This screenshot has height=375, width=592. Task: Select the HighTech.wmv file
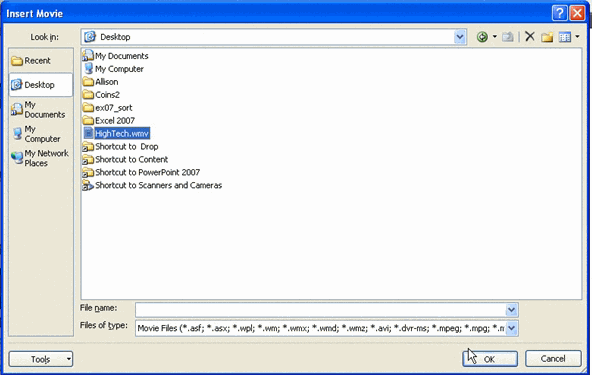click(117, 133)
